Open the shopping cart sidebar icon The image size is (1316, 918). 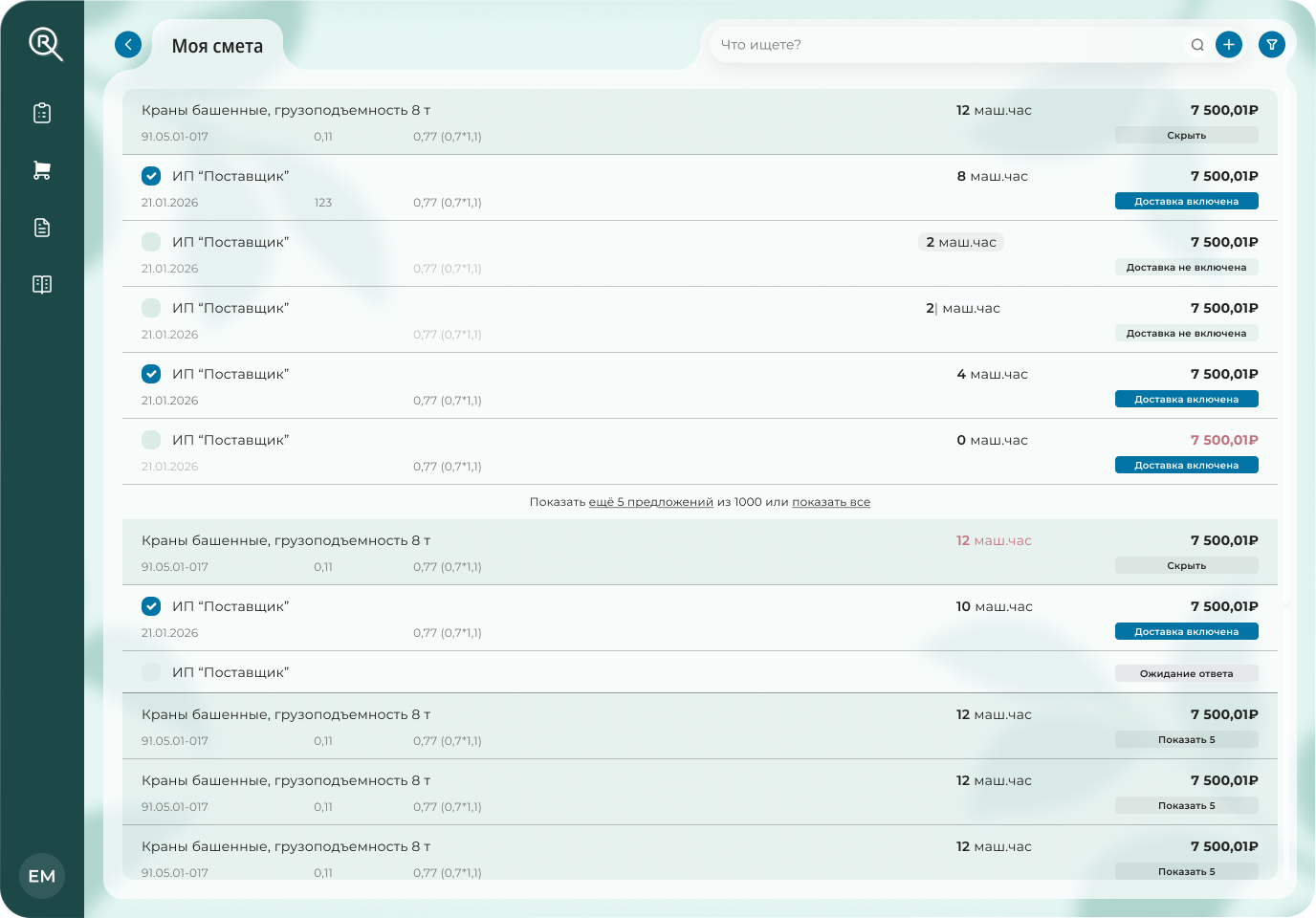[x=42, y=170]
